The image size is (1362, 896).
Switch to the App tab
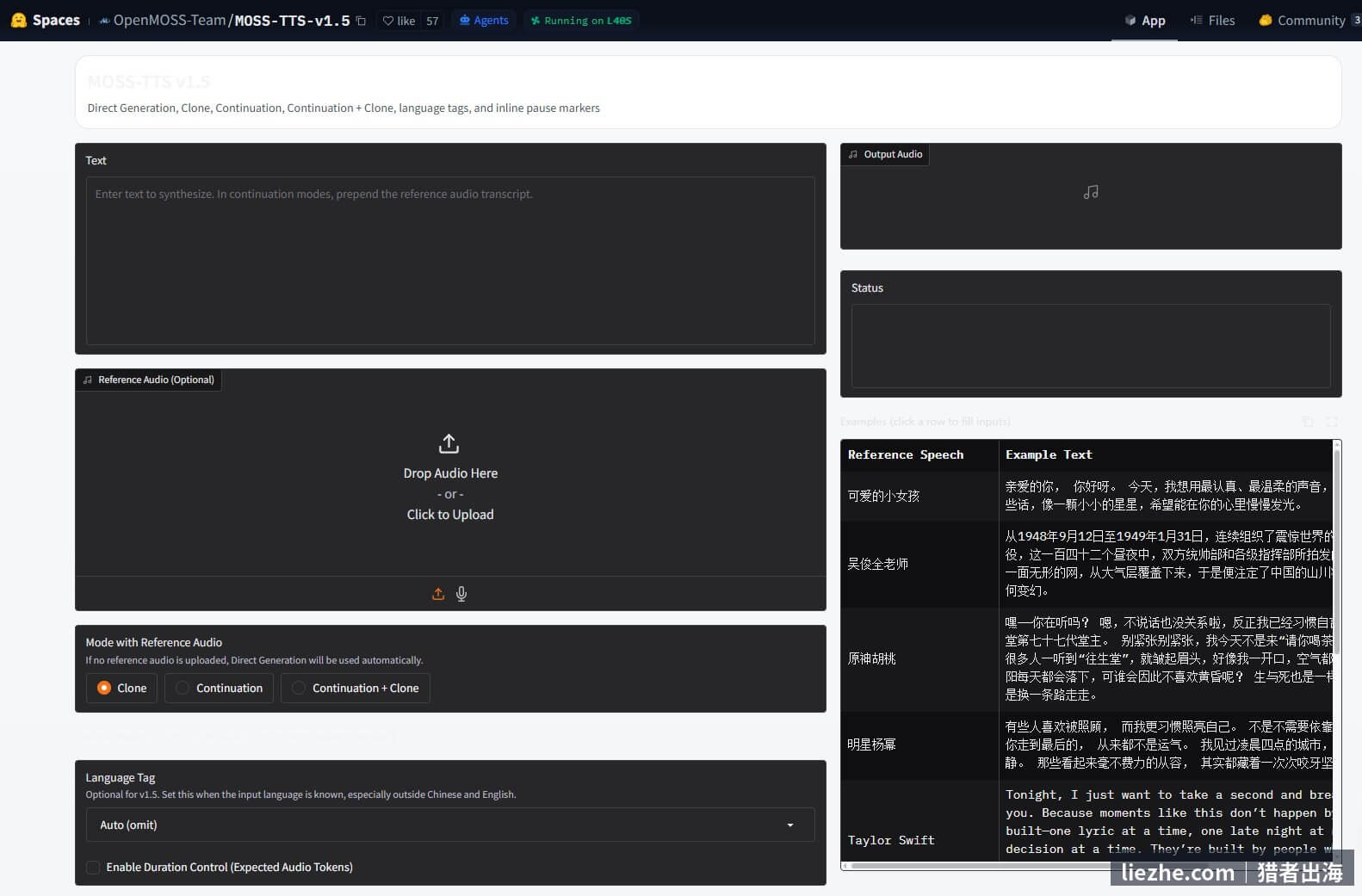(1145, 21)
